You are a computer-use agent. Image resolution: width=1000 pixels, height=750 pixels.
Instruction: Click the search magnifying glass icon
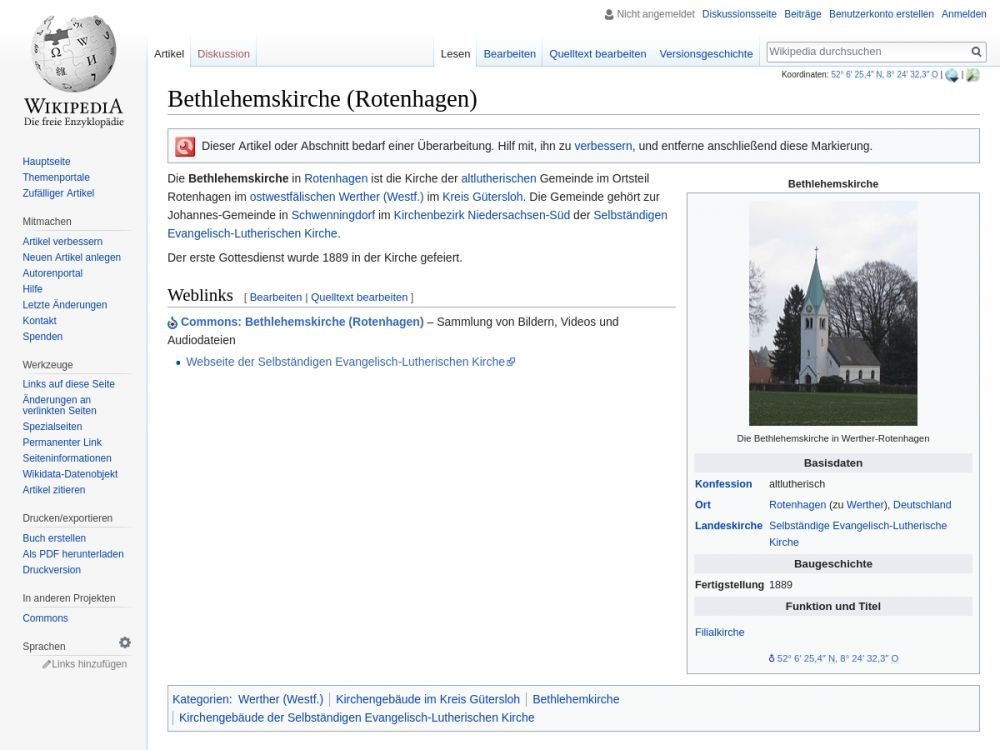[x=976, y=52]
